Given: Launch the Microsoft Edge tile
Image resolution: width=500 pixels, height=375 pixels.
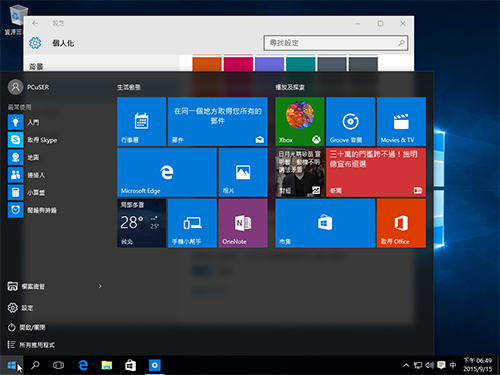Looking at the screenshot, I should (x=167, y=172).
